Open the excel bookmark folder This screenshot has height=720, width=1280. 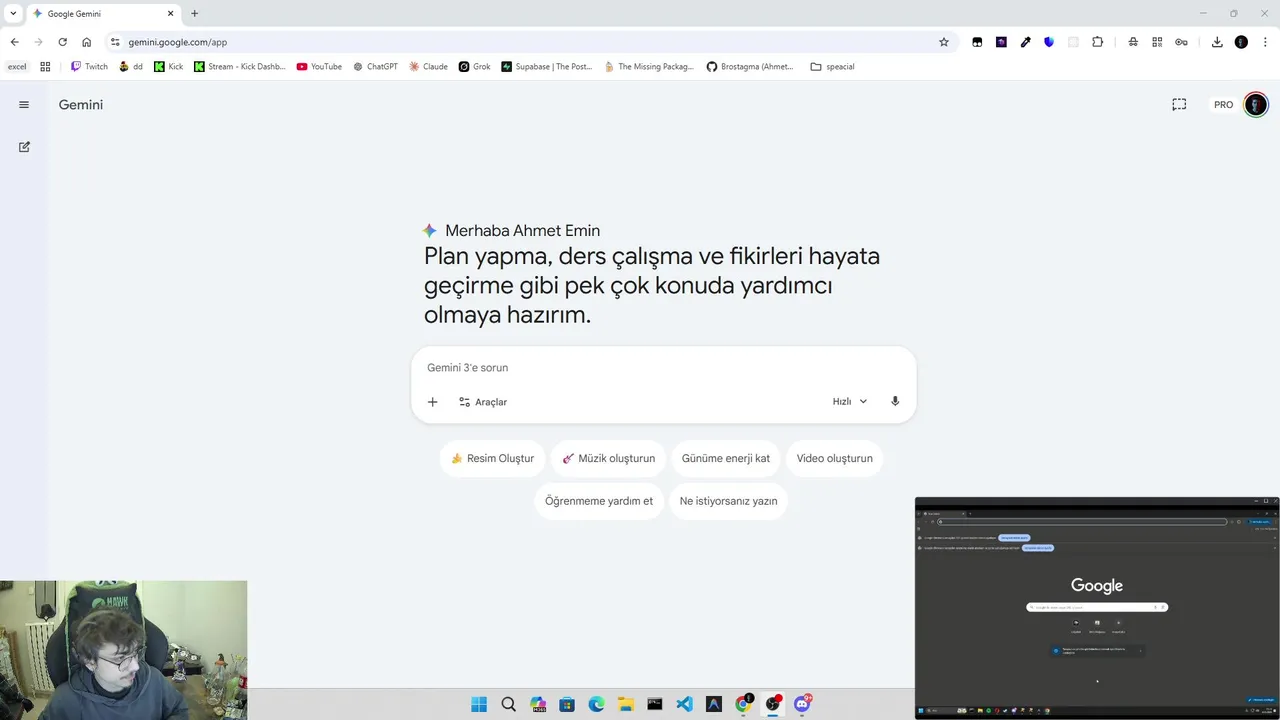[x=17, y=67]
